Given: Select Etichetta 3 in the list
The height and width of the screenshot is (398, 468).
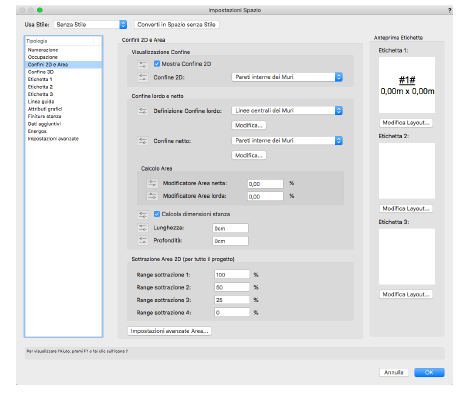Looking at the screenshot, I should coord(63,94).
